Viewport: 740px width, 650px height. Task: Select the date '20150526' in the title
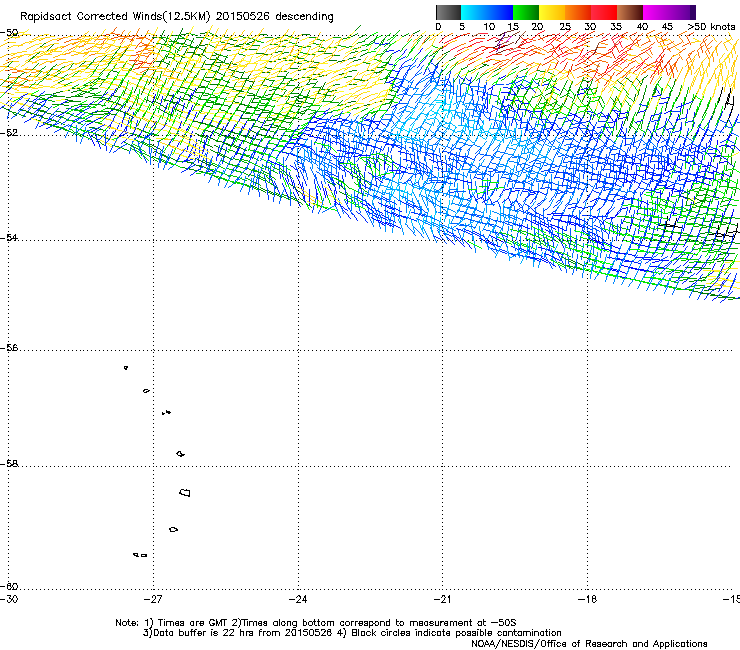click(243, 17)
